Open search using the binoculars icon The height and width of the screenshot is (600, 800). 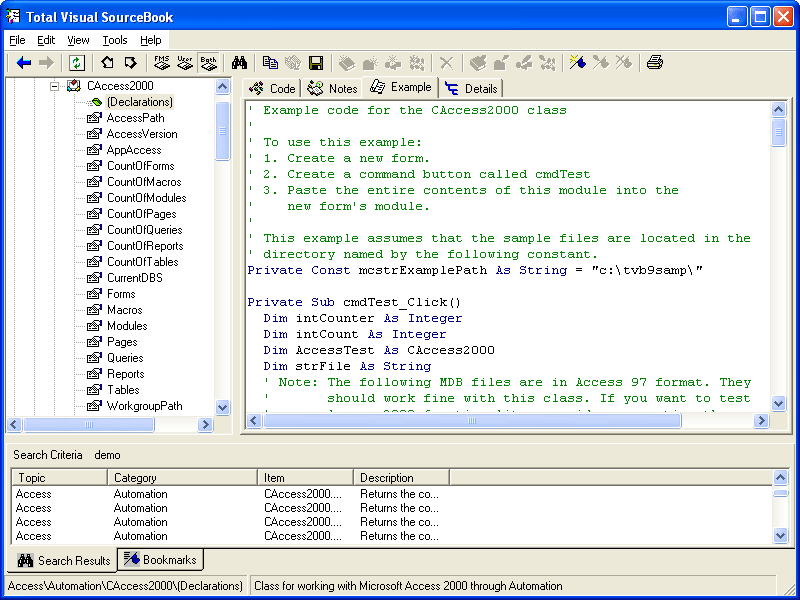[x=240, y=62]
